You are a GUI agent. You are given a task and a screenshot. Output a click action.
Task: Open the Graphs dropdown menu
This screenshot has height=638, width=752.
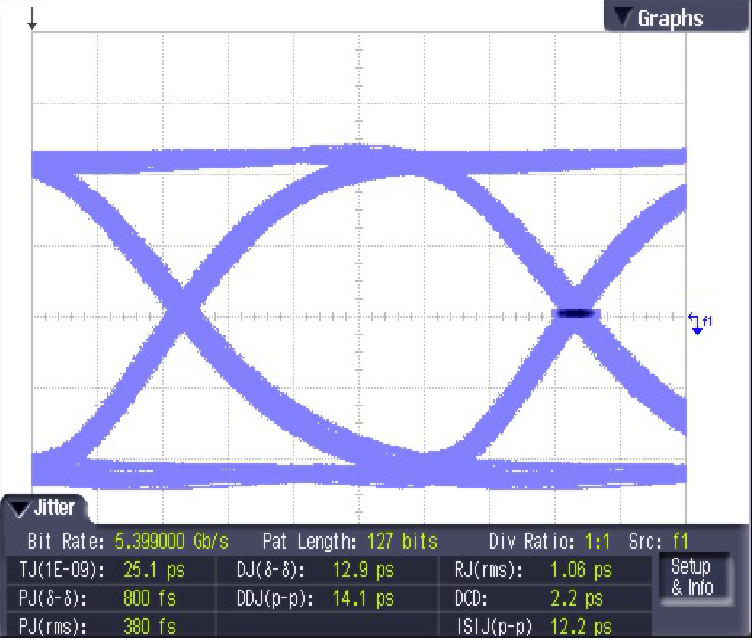click(x=677, y=16)
